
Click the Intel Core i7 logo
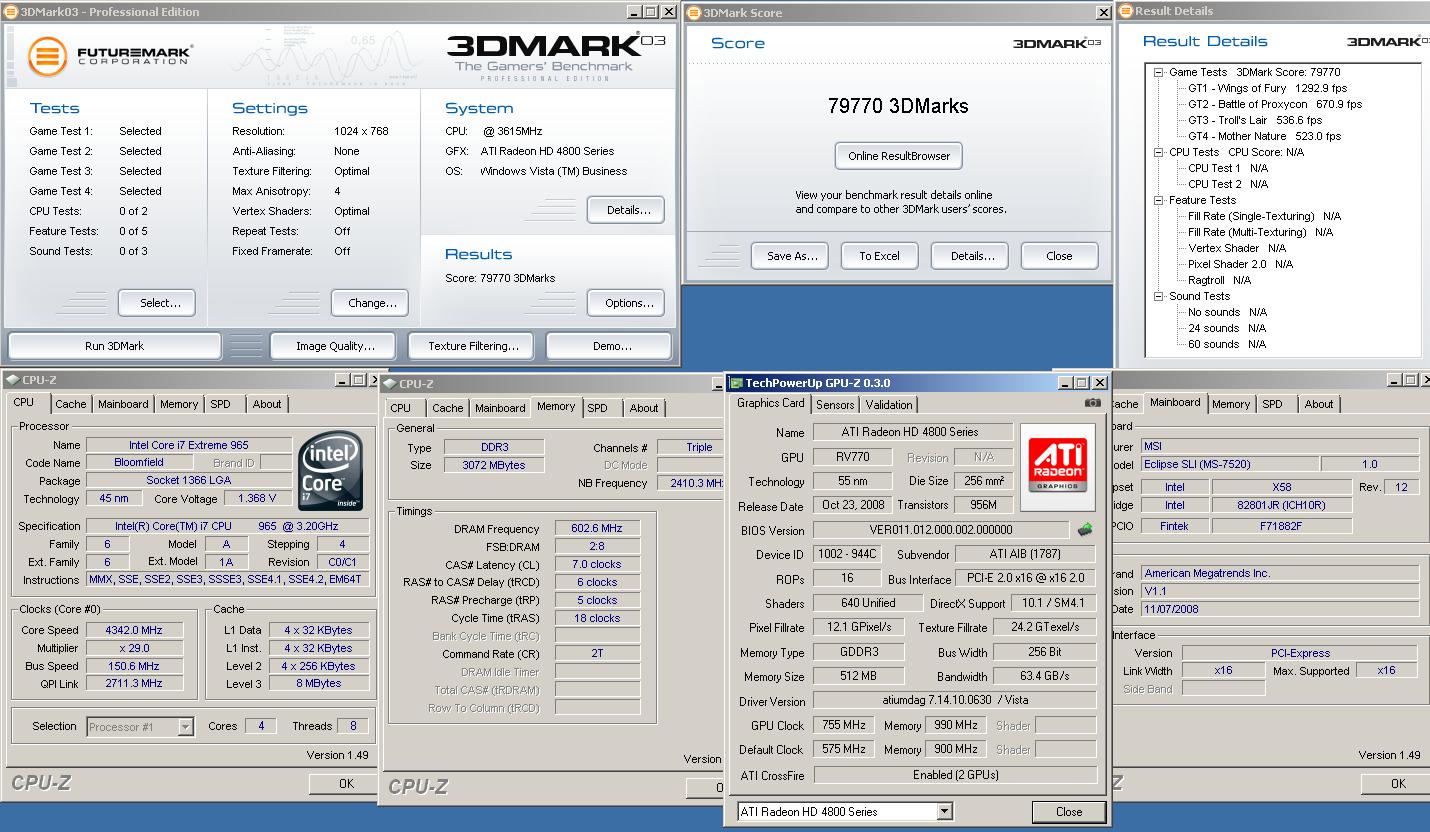331,470
